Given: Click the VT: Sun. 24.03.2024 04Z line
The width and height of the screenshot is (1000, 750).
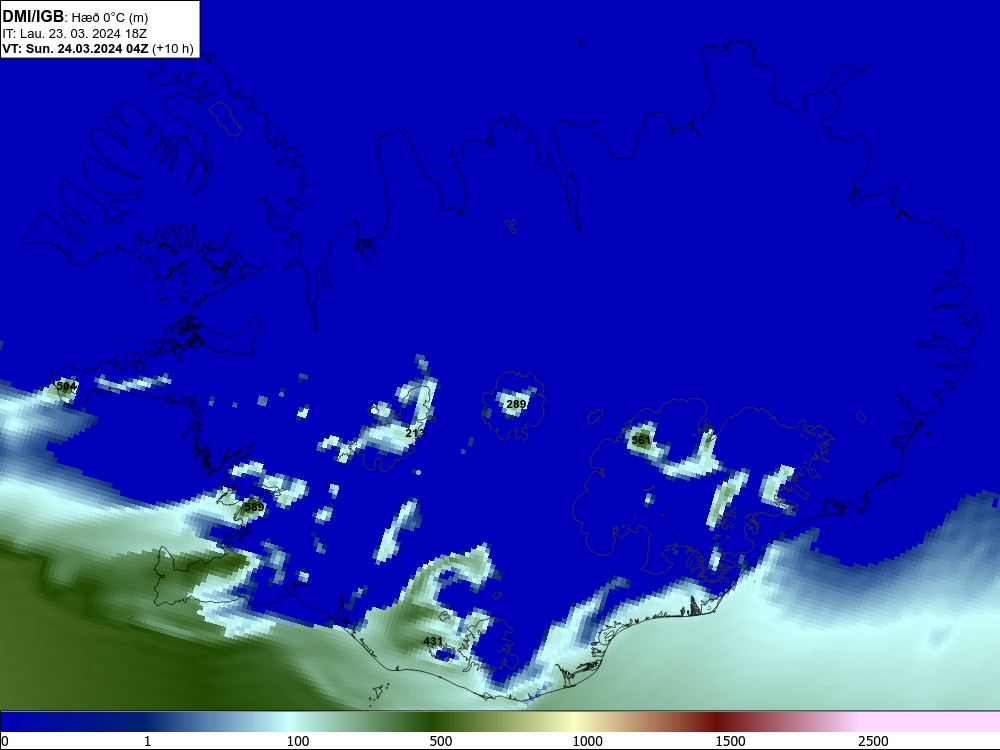Looking at the screenshot, I should (x=98, y=48).
